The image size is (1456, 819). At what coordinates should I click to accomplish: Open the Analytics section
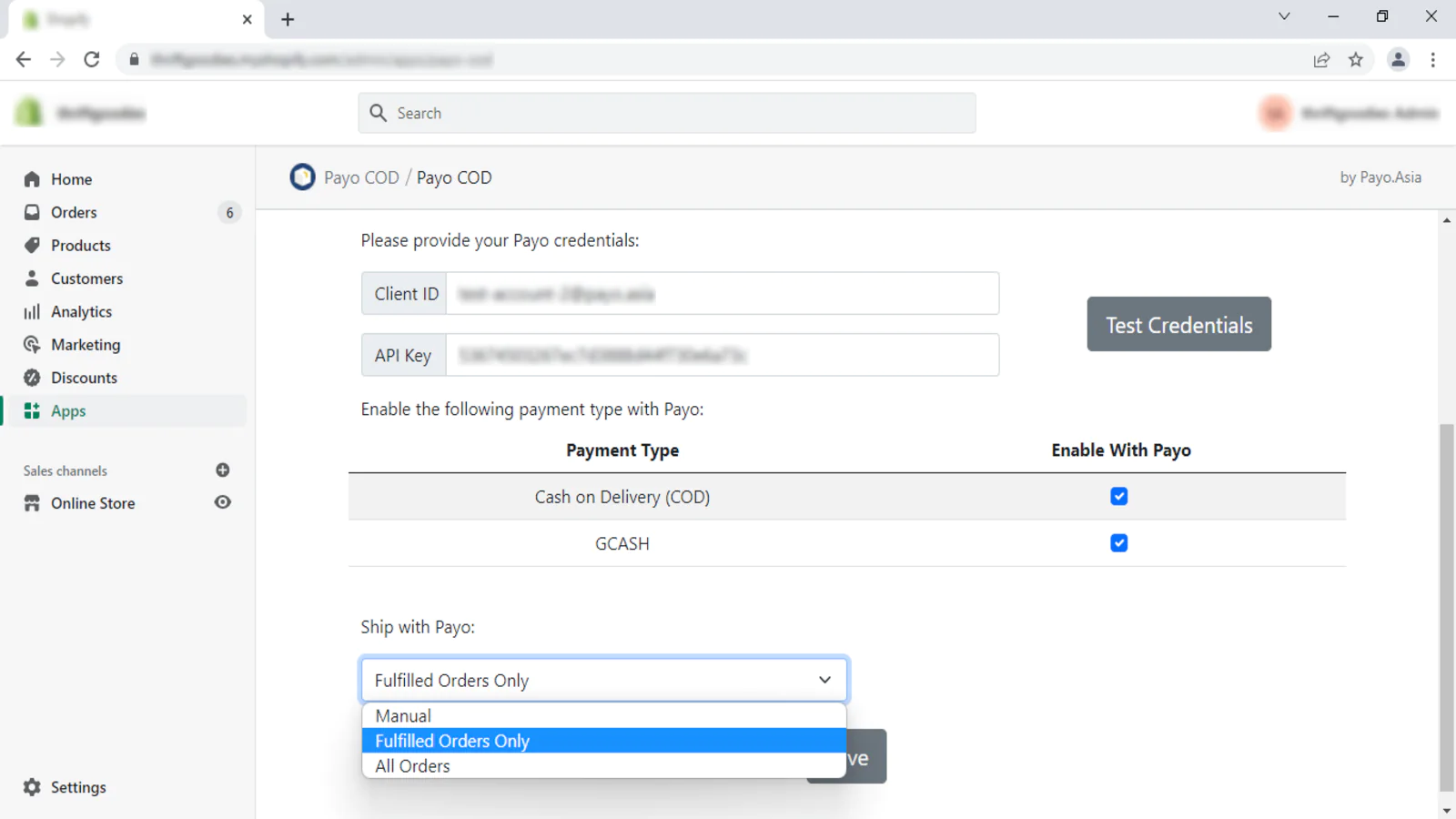(x=82, y=311)
